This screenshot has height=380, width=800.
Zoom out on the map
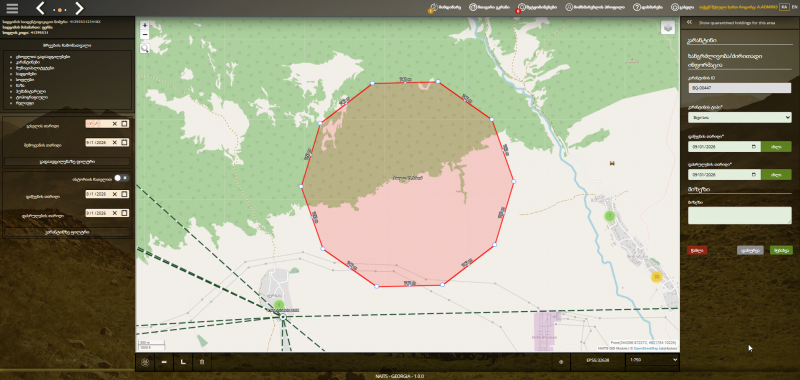145,35
